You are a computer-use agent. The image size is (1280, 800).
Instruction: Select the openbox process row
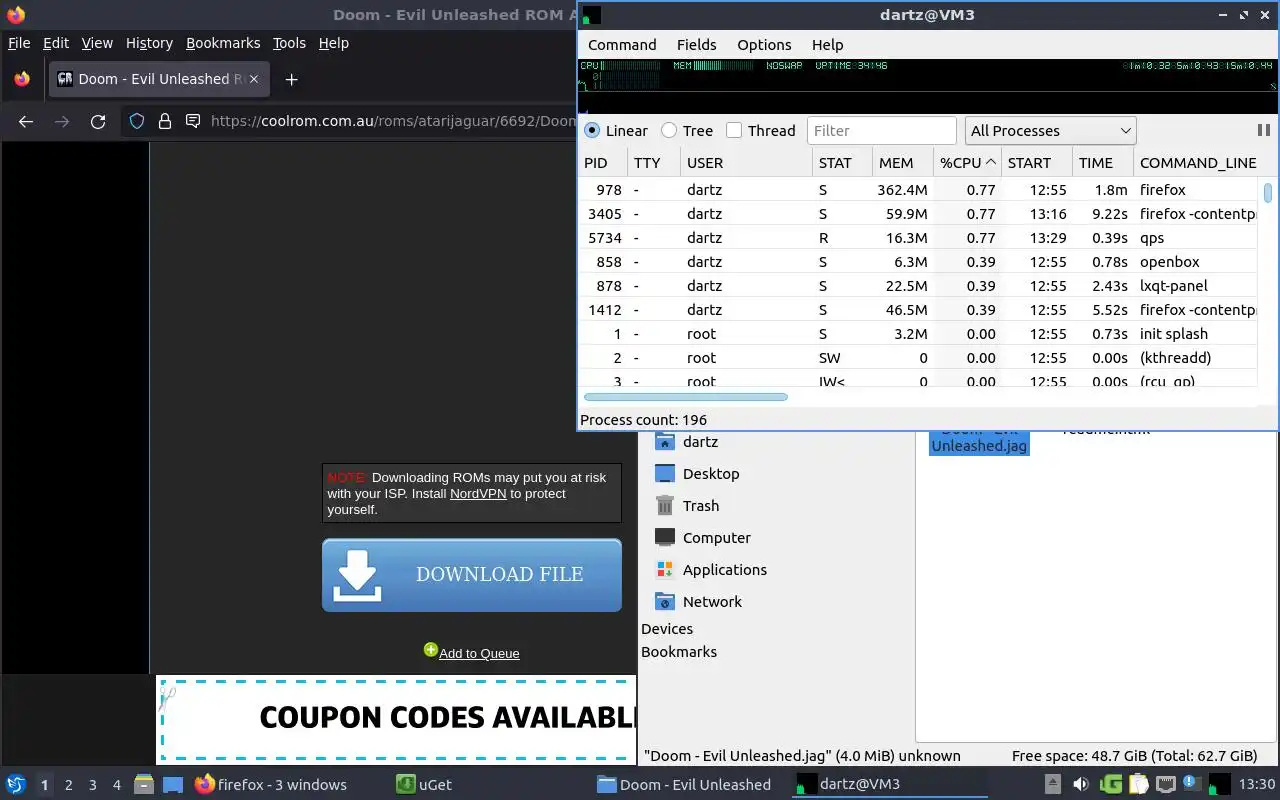pos(918,262)
